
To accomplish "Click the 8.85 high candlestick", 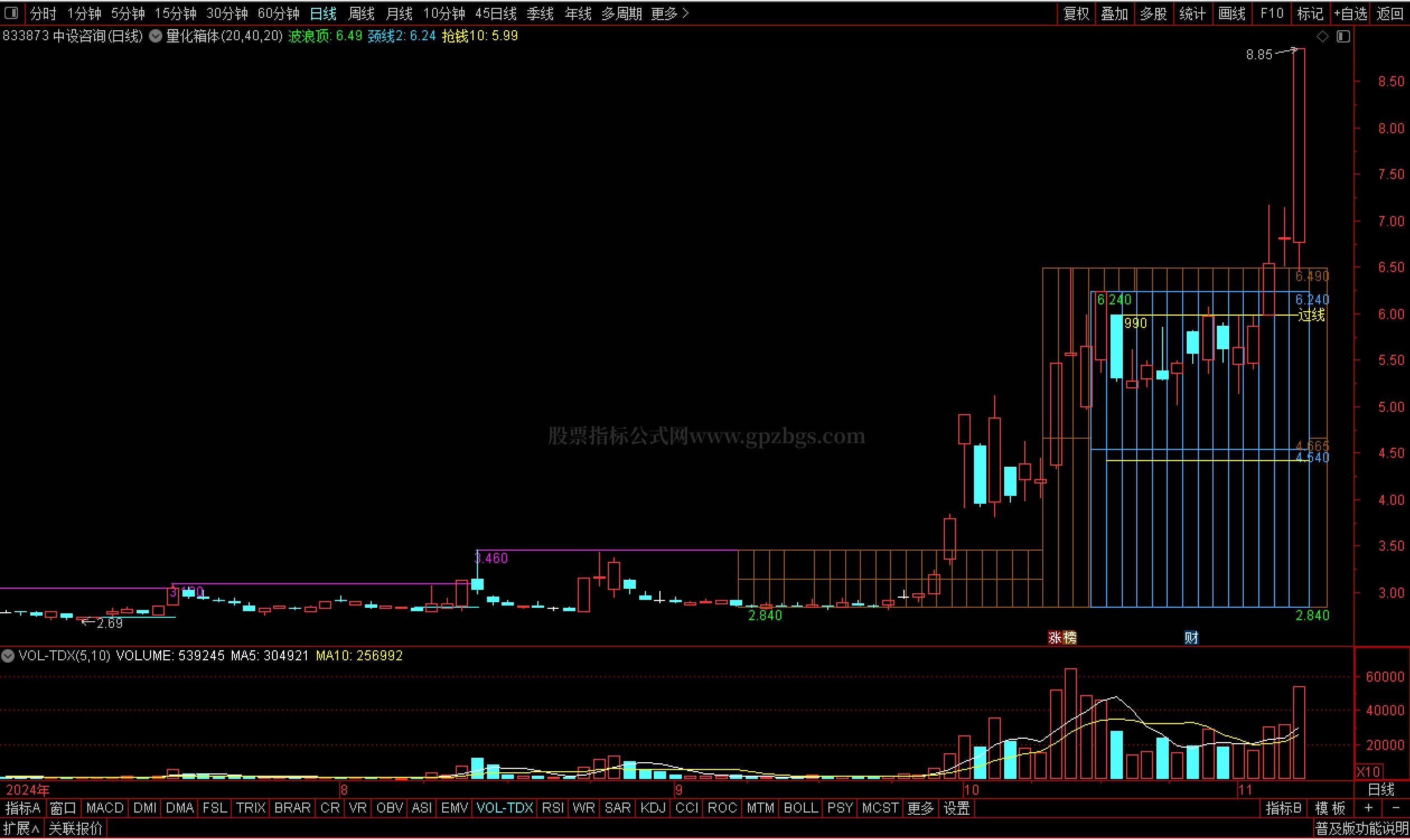I will pyautogui.click(x=1299, y=146).
